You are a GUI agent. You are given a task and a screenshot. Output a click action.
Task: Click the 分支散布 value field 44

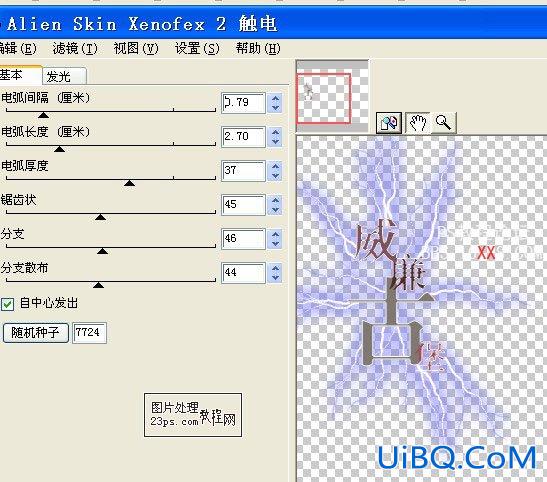coord(243,273)
